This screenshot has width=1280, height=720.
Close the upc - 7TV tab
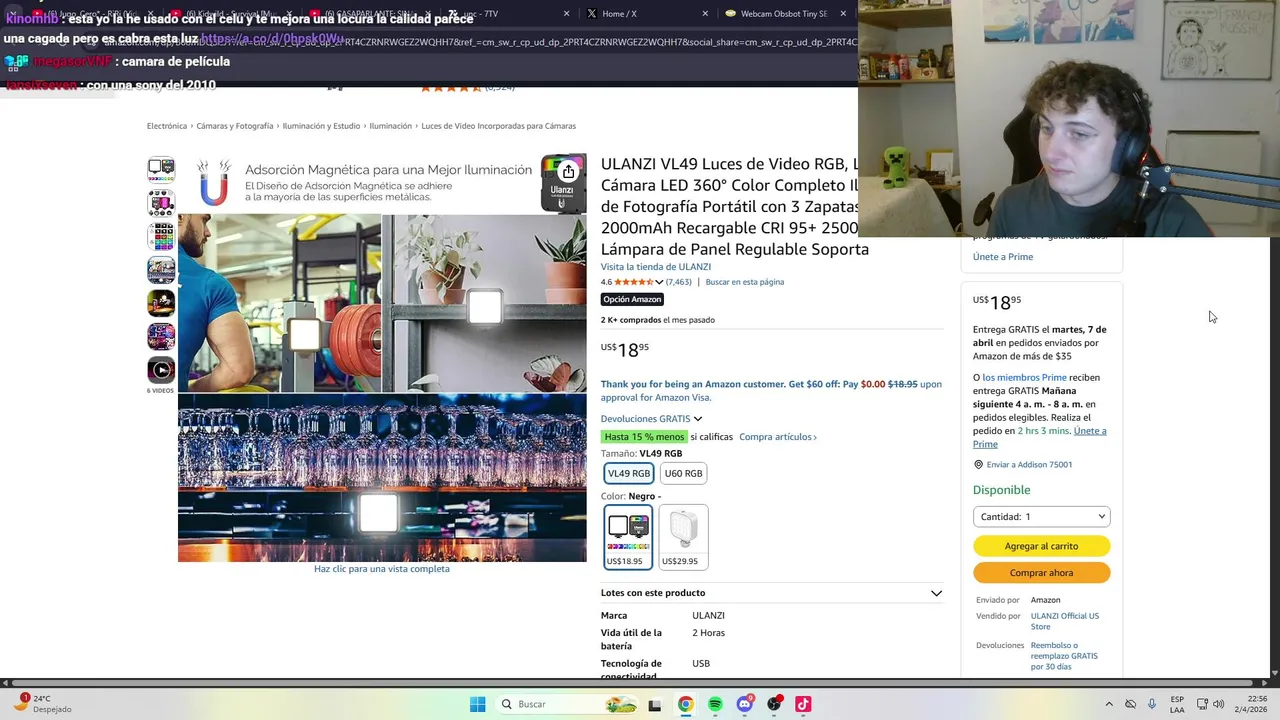point(566,14)
